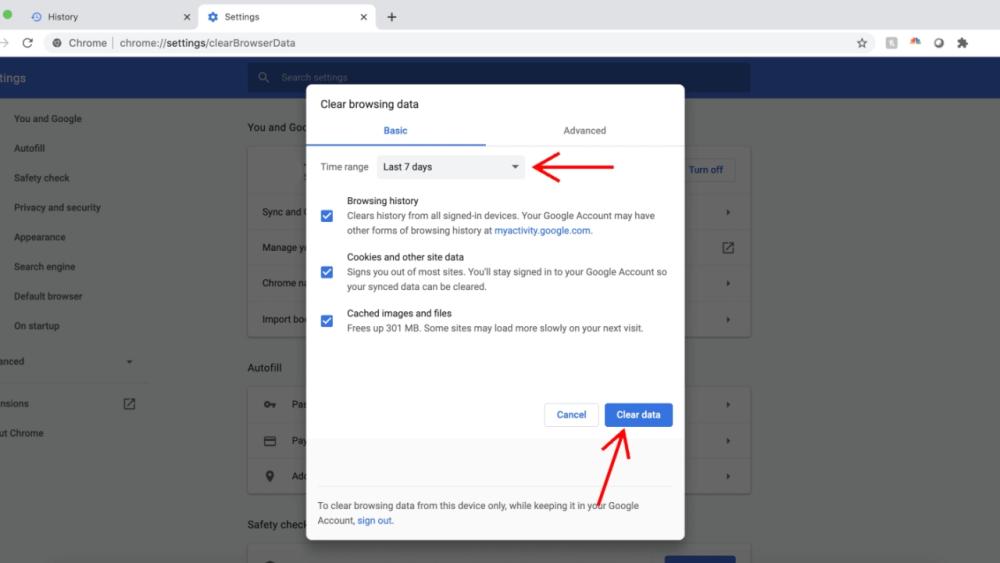This screenshot has height=563, width=1000.
Task: Open the myactivity.google.com link
Action: pos(542,230)
